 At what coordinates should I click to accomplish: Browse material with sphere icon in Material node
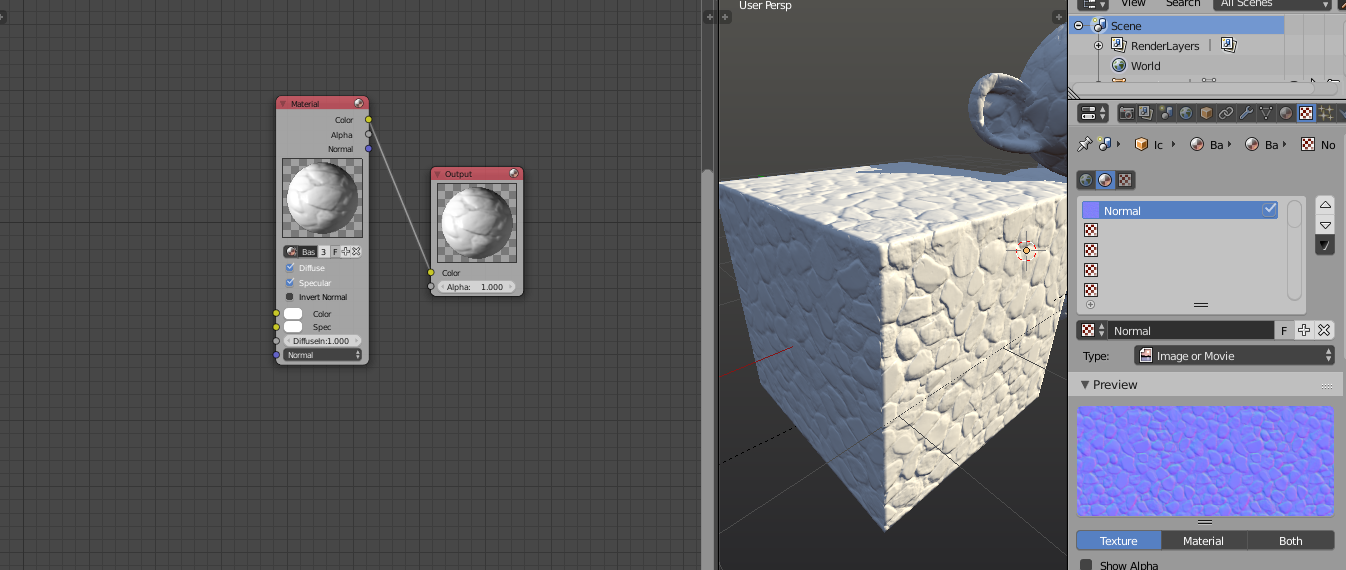click(292, 251)
